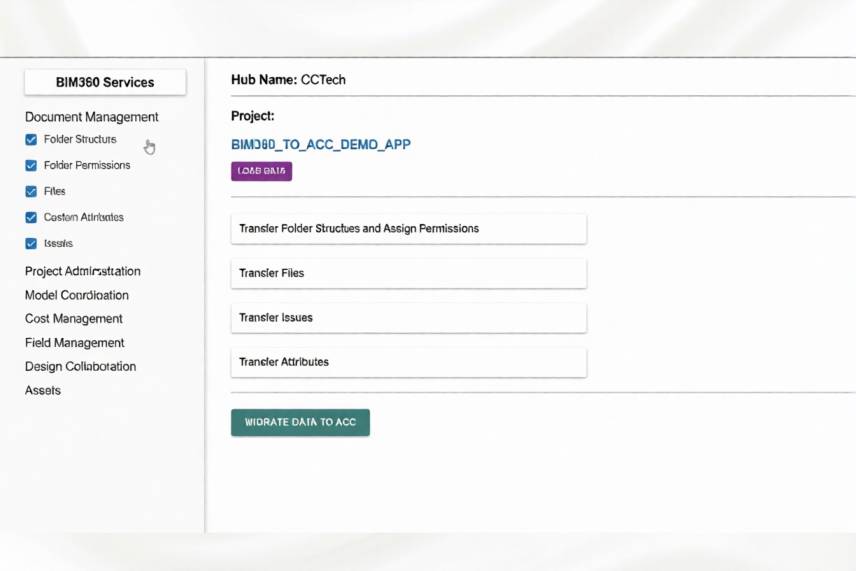Screen dimensions: 856x571
Task: Uncheck the Folder Permissions checkbox
Action: tap(31, 165)
